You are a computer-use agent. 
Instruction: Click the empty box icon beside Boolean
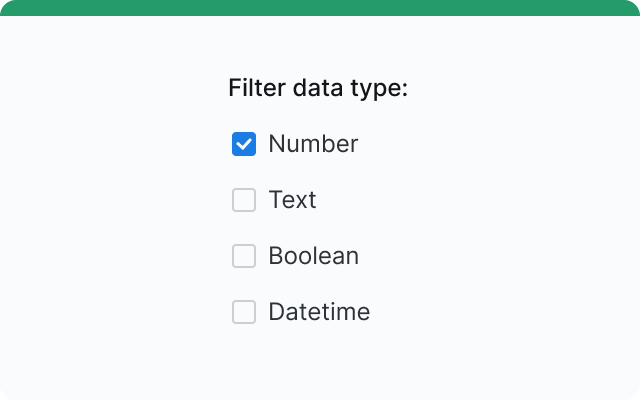244,256
